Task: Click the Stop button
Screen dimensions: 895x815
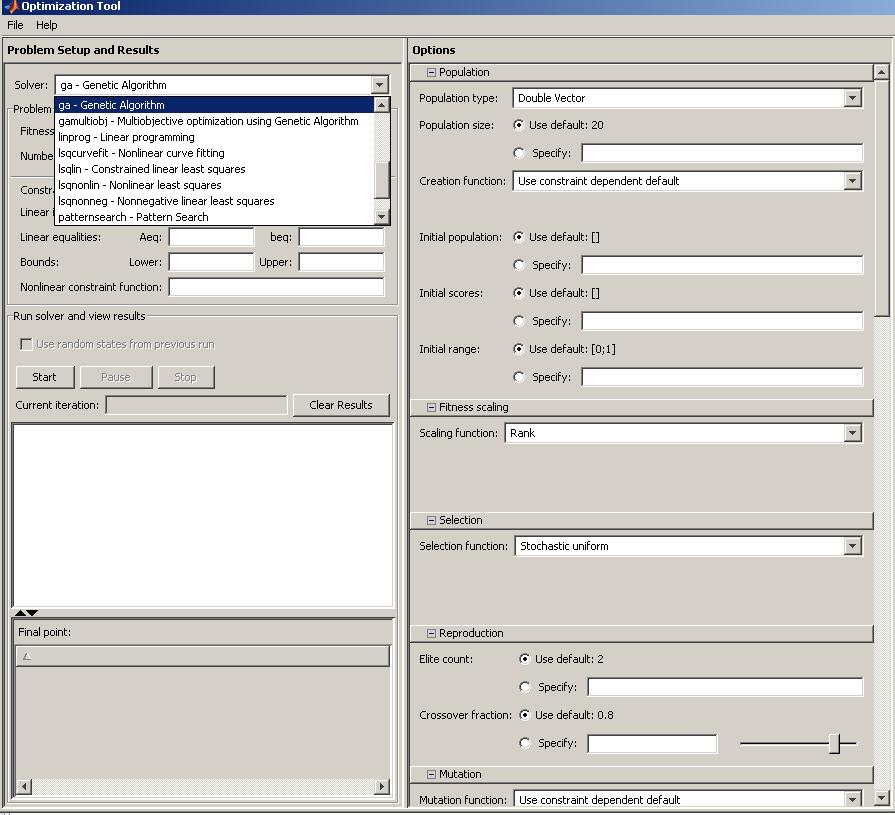Action: click(x=186, y=377)
